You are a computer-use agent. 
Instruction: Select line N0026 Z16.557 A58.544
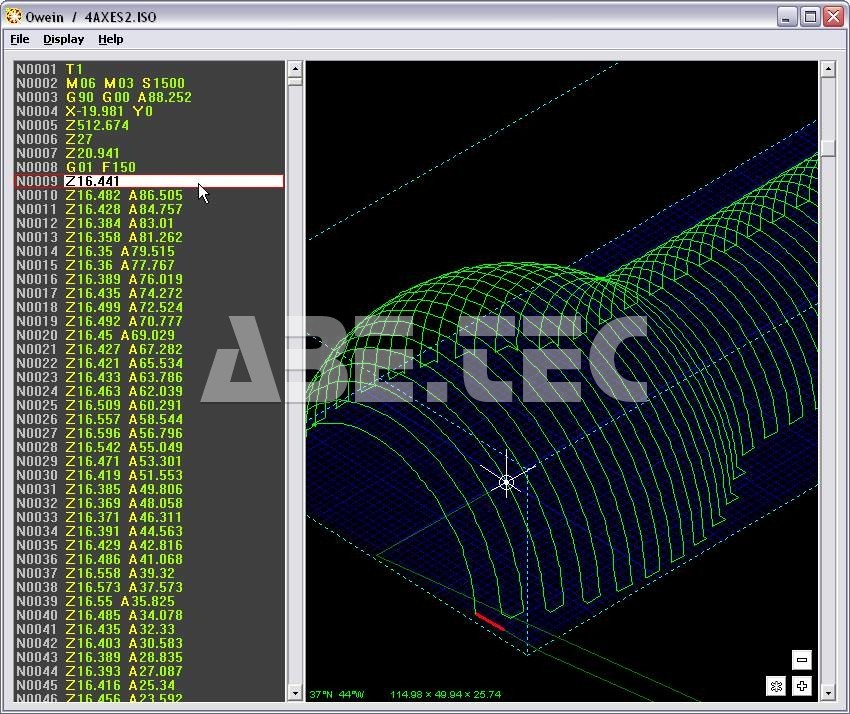pos(149,419)
